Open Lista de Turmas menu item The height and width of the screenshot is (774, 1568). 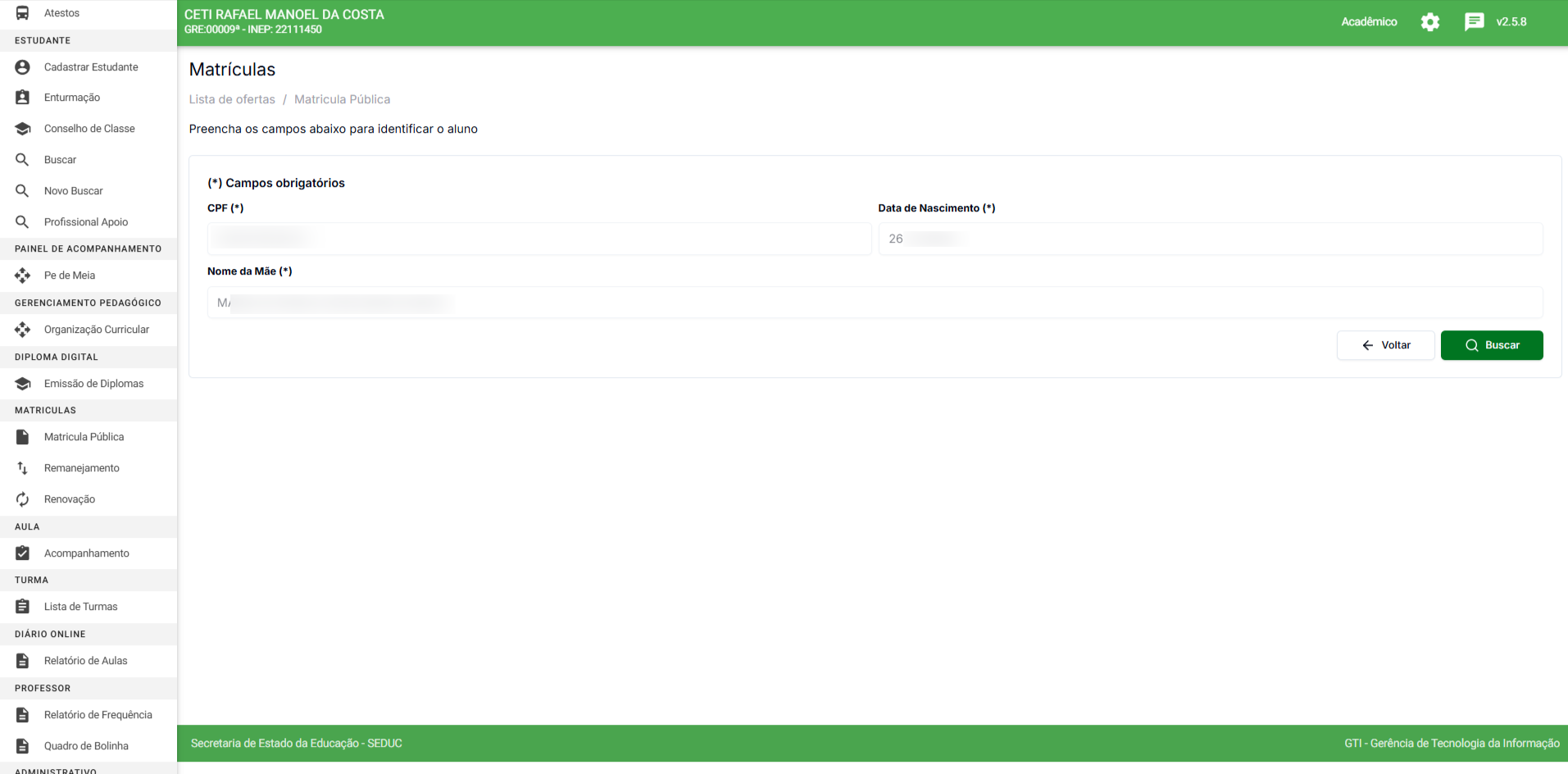(80, 607)
